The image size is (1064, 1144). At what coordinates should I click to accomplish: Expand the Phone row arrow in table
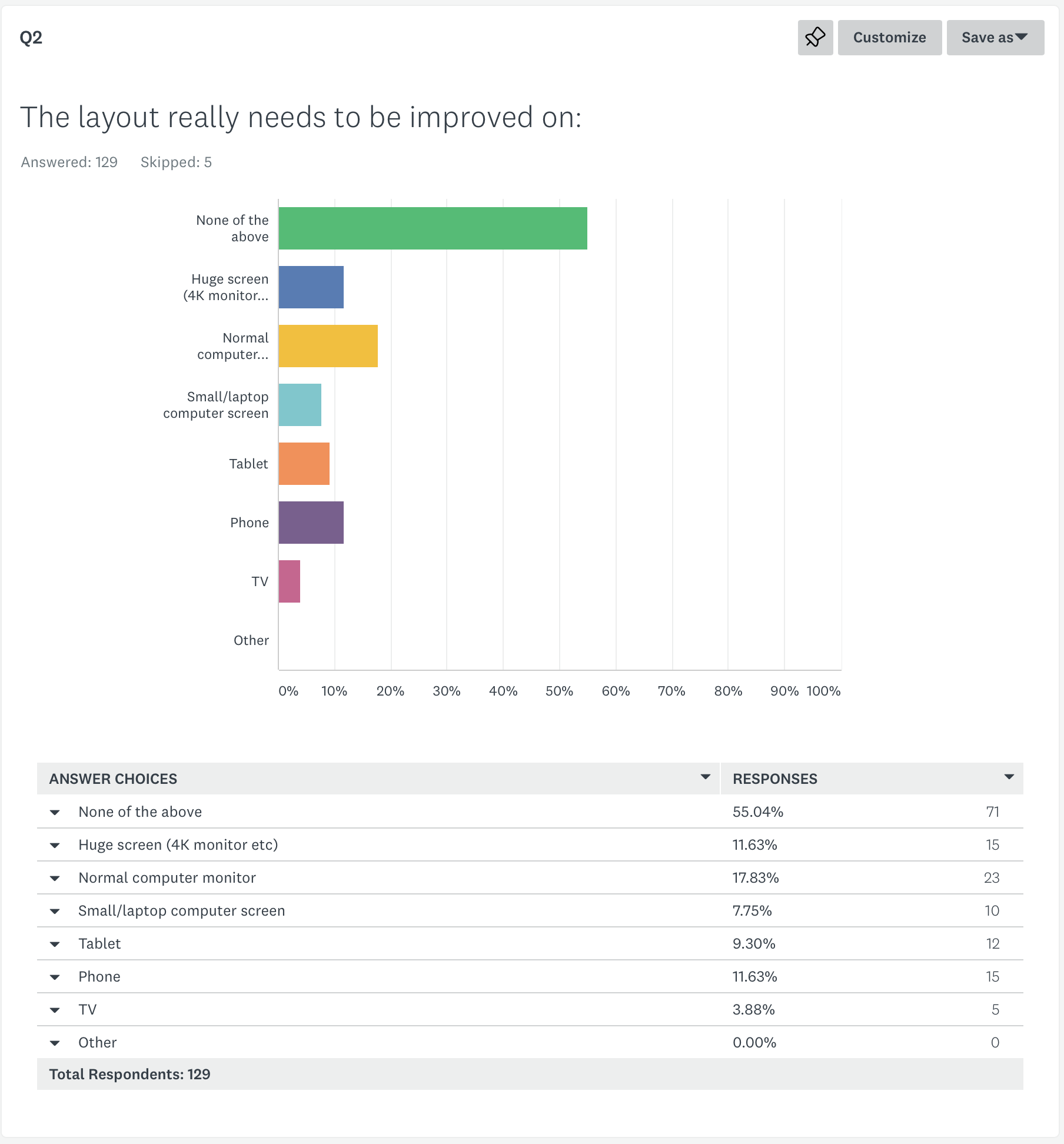tap(55, 977)
